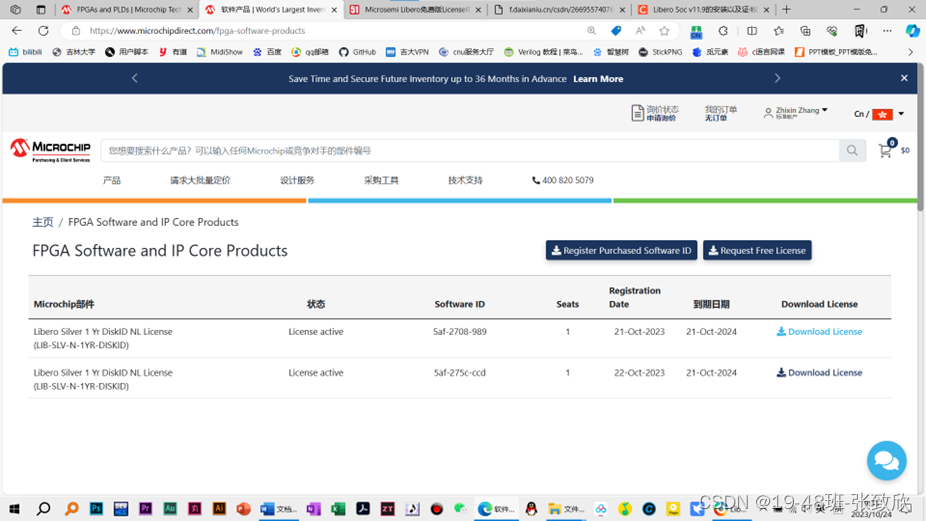Open 技术支持 menu
926x521 pixels.
[x=465, y=180]
